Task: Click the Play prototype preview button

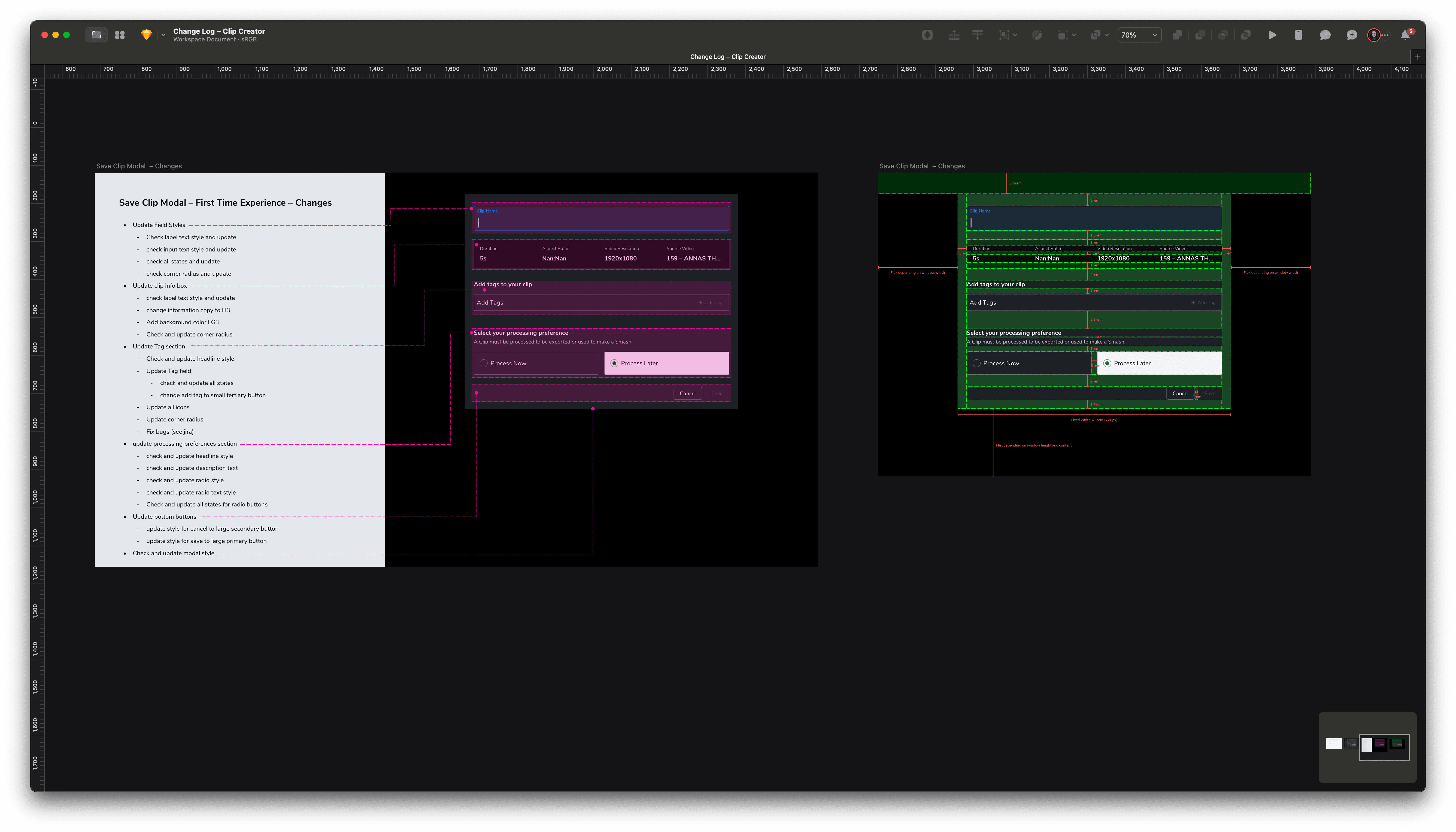Action: [1272, 35]
